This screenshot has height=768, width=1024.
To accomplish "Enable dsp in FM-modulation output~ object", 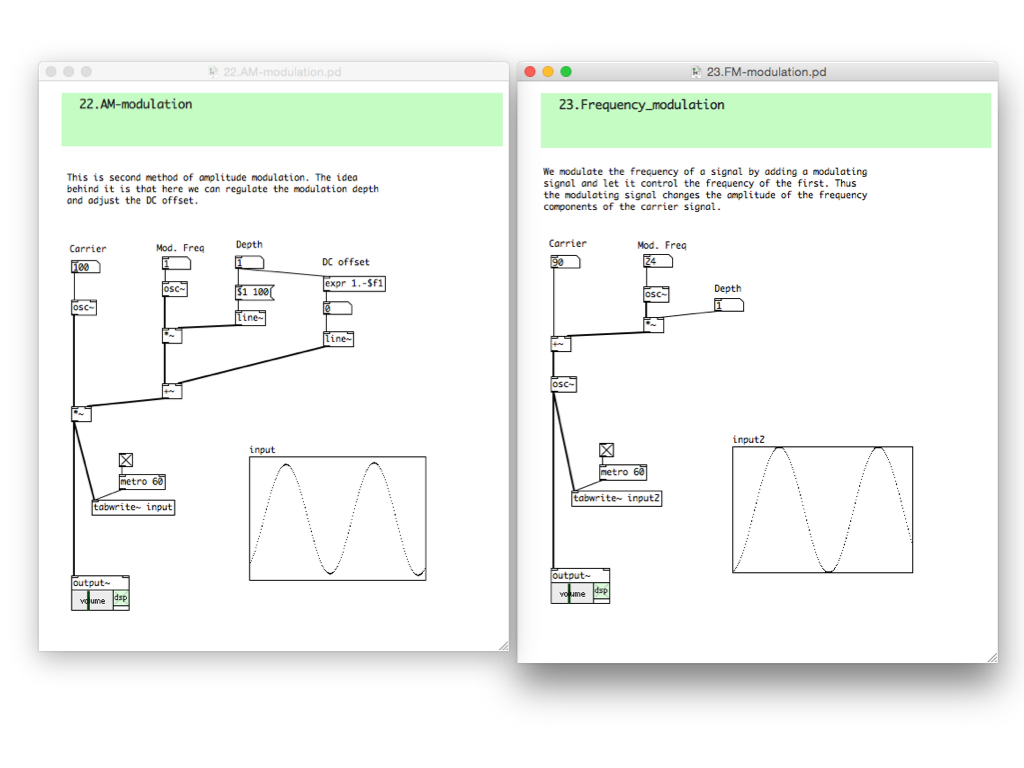I will tap(601, 591).
